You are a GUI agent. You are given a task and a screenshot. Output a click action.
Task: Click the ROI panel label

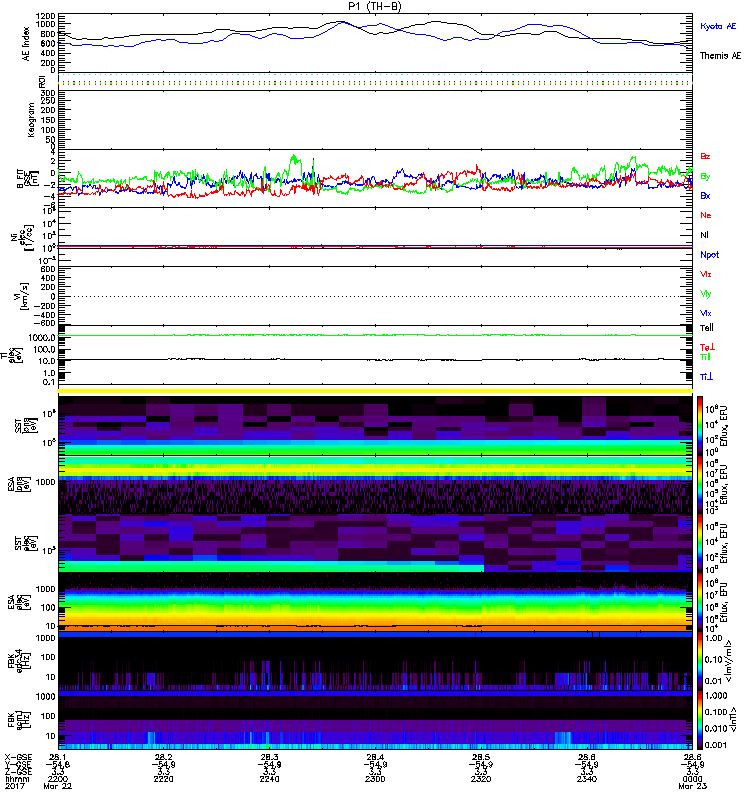[x=42, y=81]
